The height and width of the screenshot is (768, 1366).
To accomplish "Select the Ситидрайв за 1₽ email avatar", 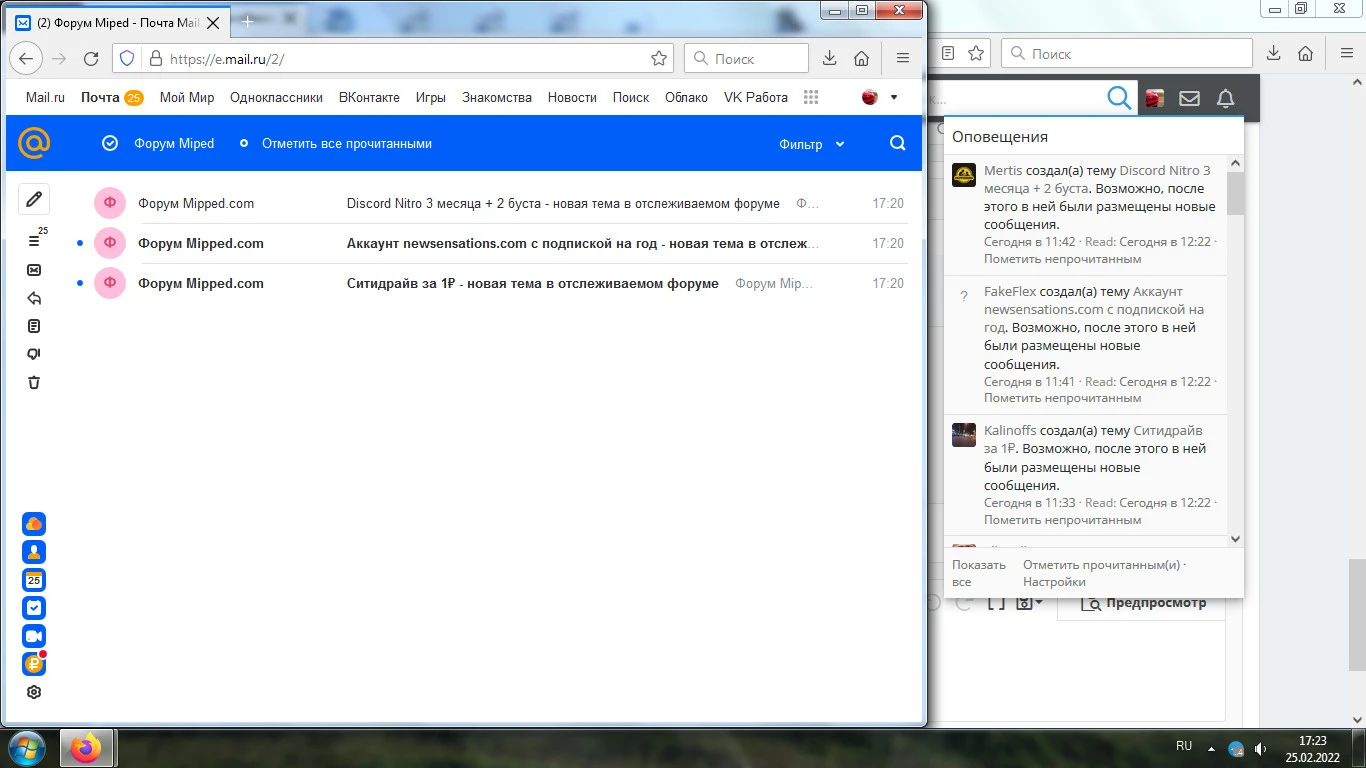I will coord(110,283).
